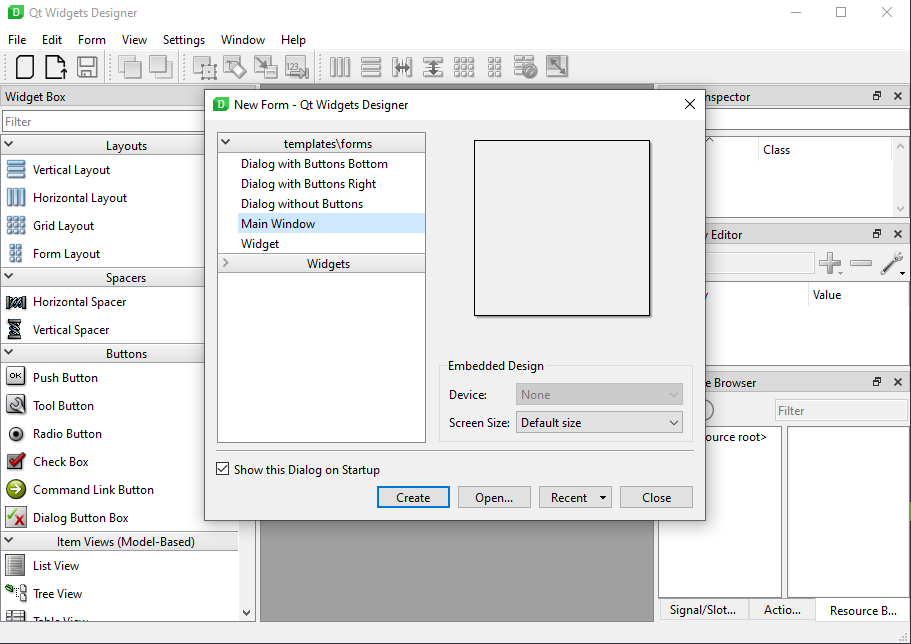Viewport: 911px width, 644px height.
Task: Activate the Edit Widgets mode icon
Action: [x=205, y=67]
